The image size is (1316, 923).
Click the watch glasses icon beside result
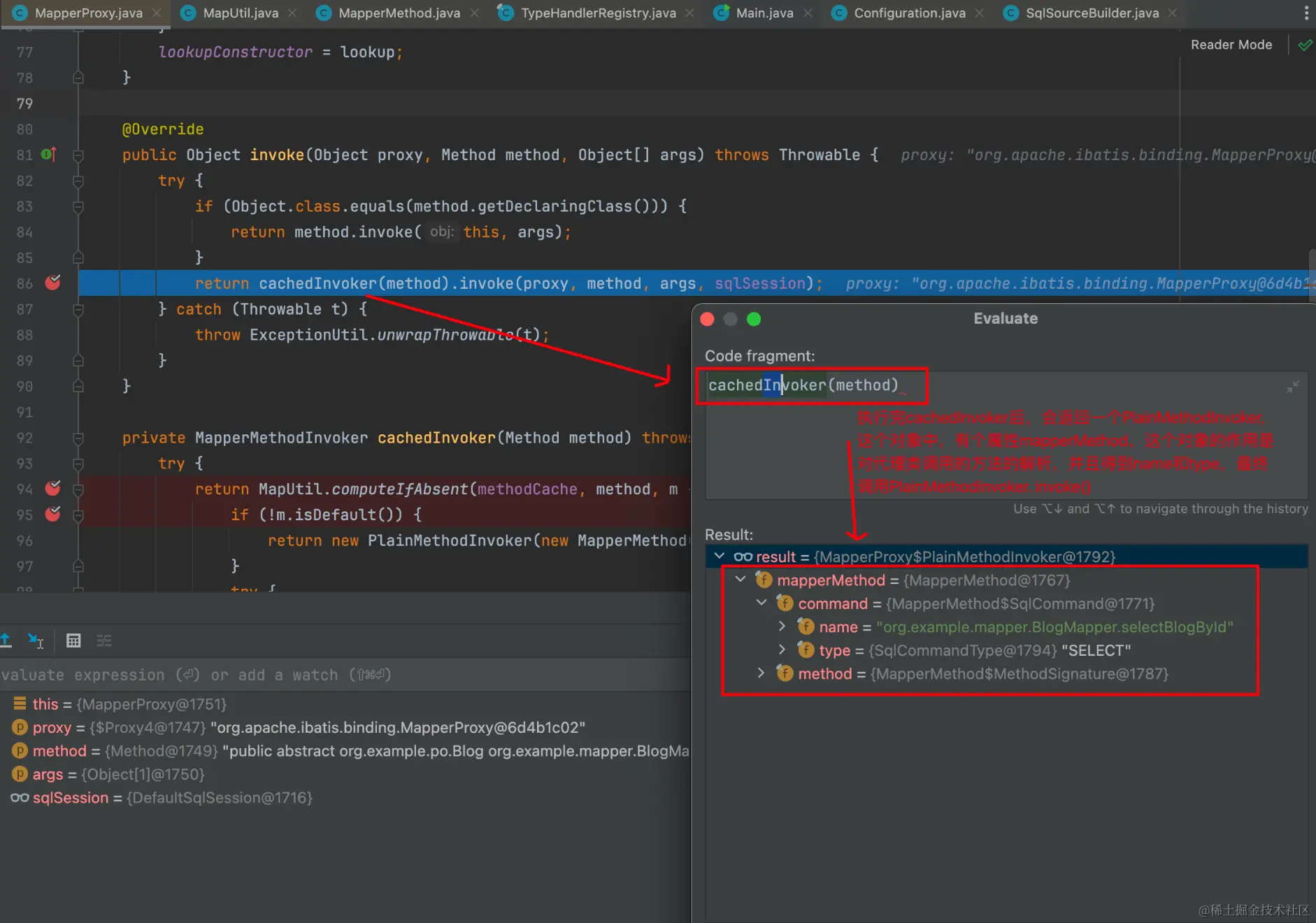[743, 557]
